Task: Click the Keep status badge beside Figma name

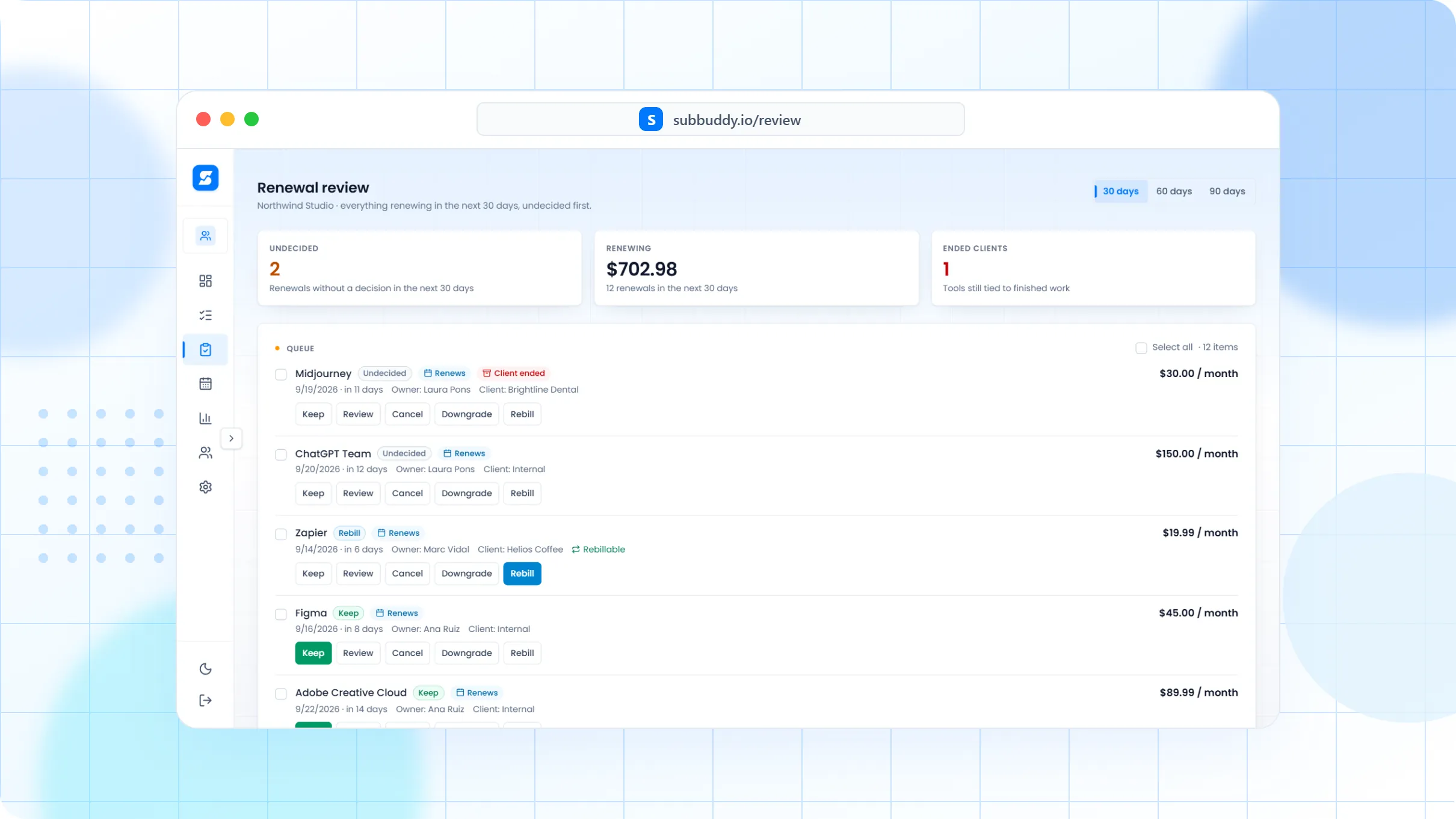Action: pos(348,613)
